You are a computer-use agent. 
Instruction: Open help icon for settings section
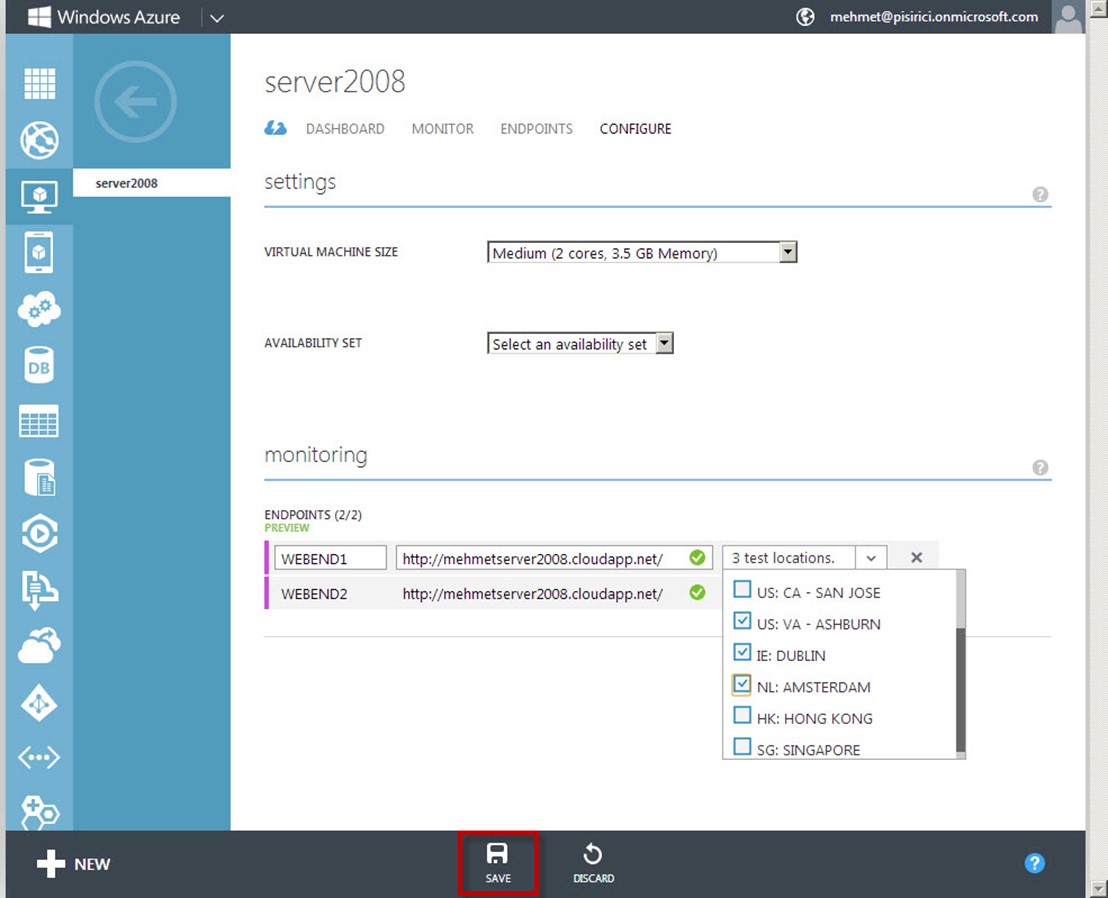[1040, 194]
